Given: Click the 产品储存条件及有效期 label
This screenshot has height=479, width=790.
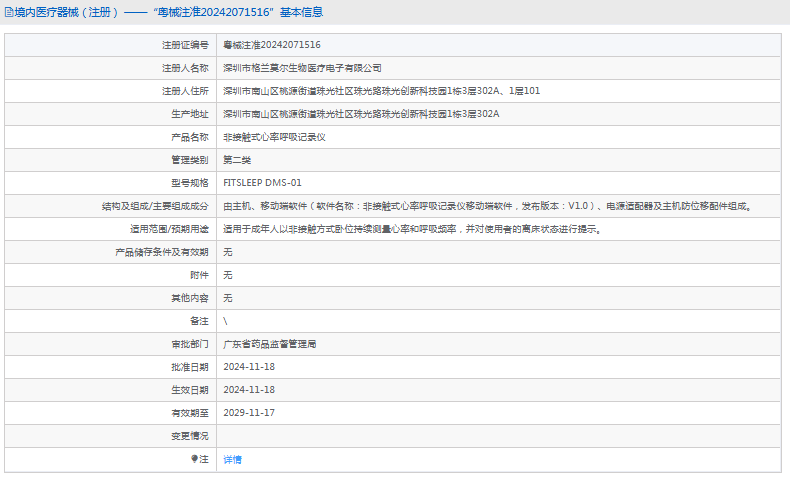Looking at the screenshot, I should coord(162,252).
